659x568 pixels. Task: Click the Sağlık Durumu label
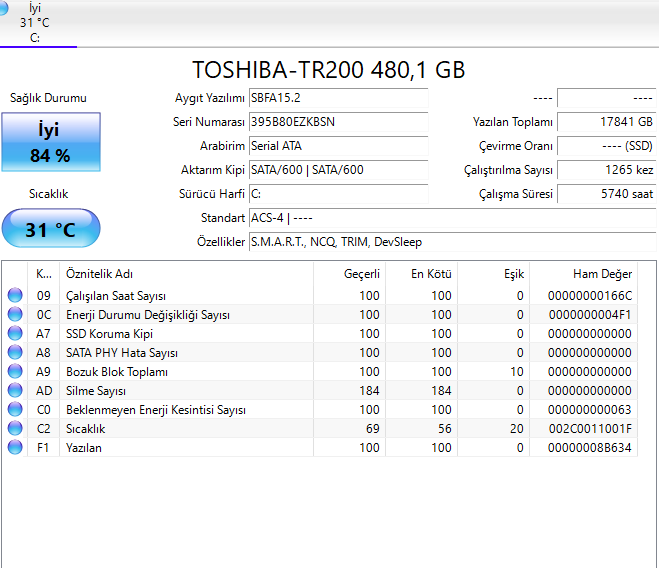click(48, 98)
